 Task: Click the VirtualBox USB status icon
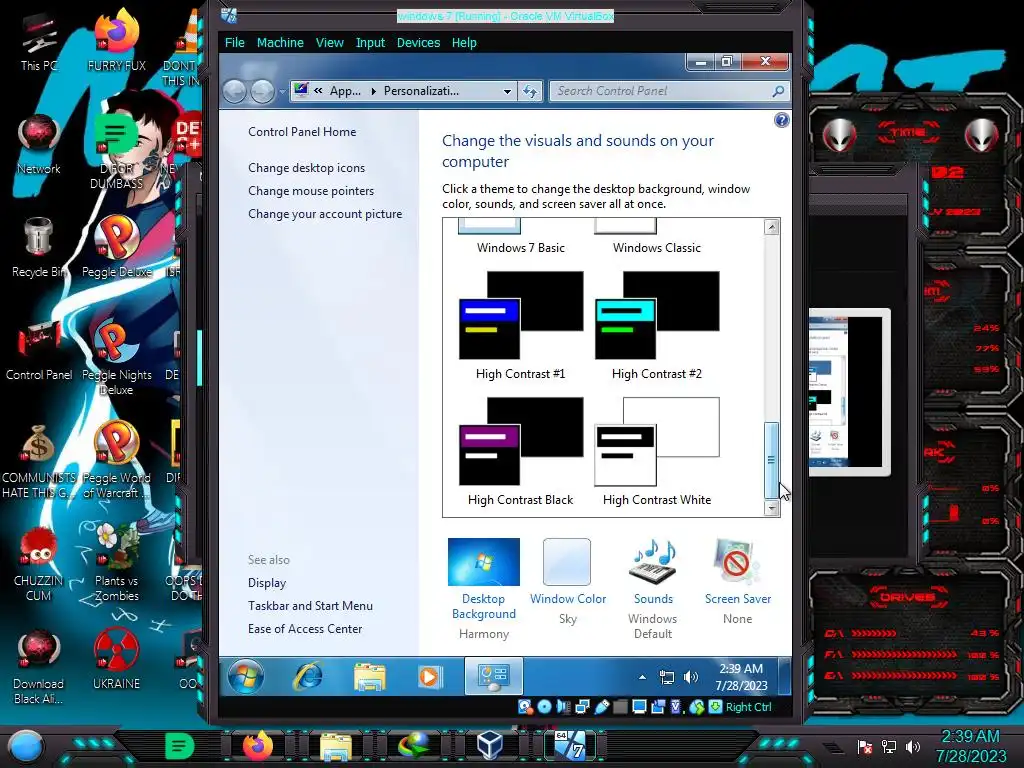click(601, 707)
